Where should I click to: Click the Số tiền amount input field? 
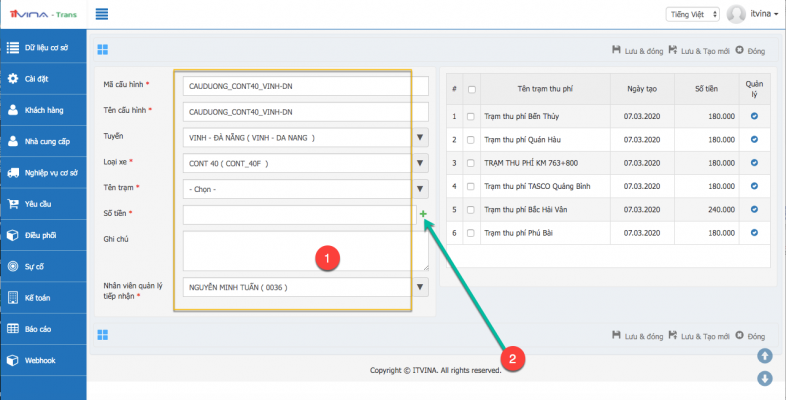coord(298,213)
